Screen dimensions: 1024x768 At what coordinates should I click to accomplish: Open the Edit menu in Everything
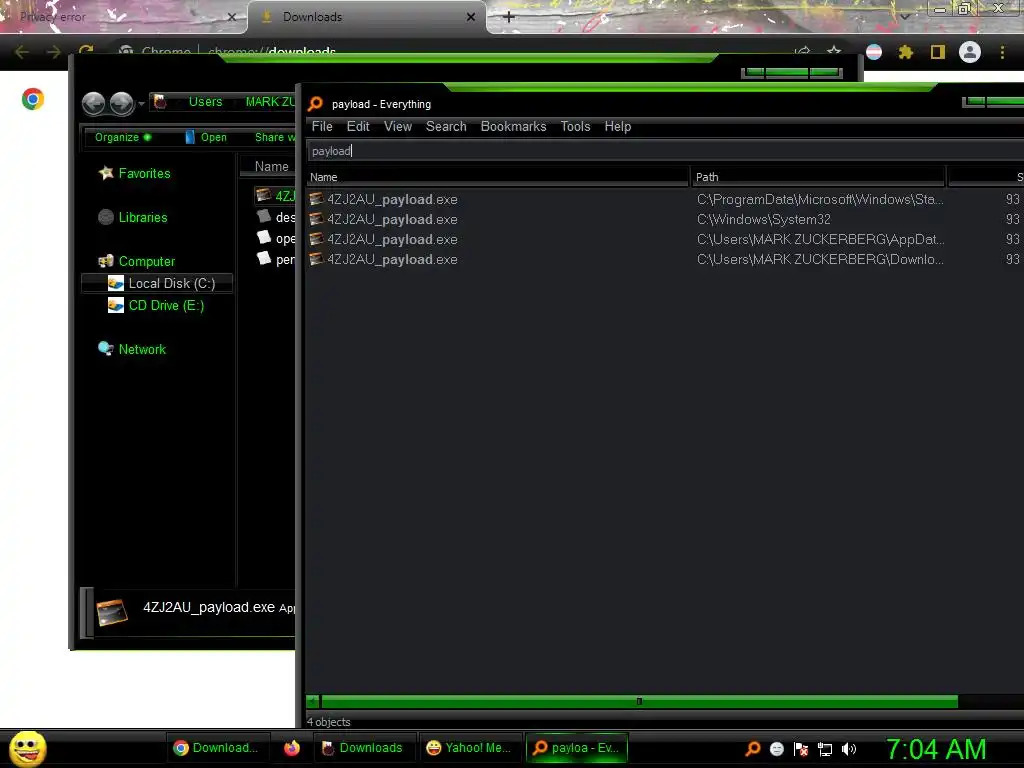[358, 127]
